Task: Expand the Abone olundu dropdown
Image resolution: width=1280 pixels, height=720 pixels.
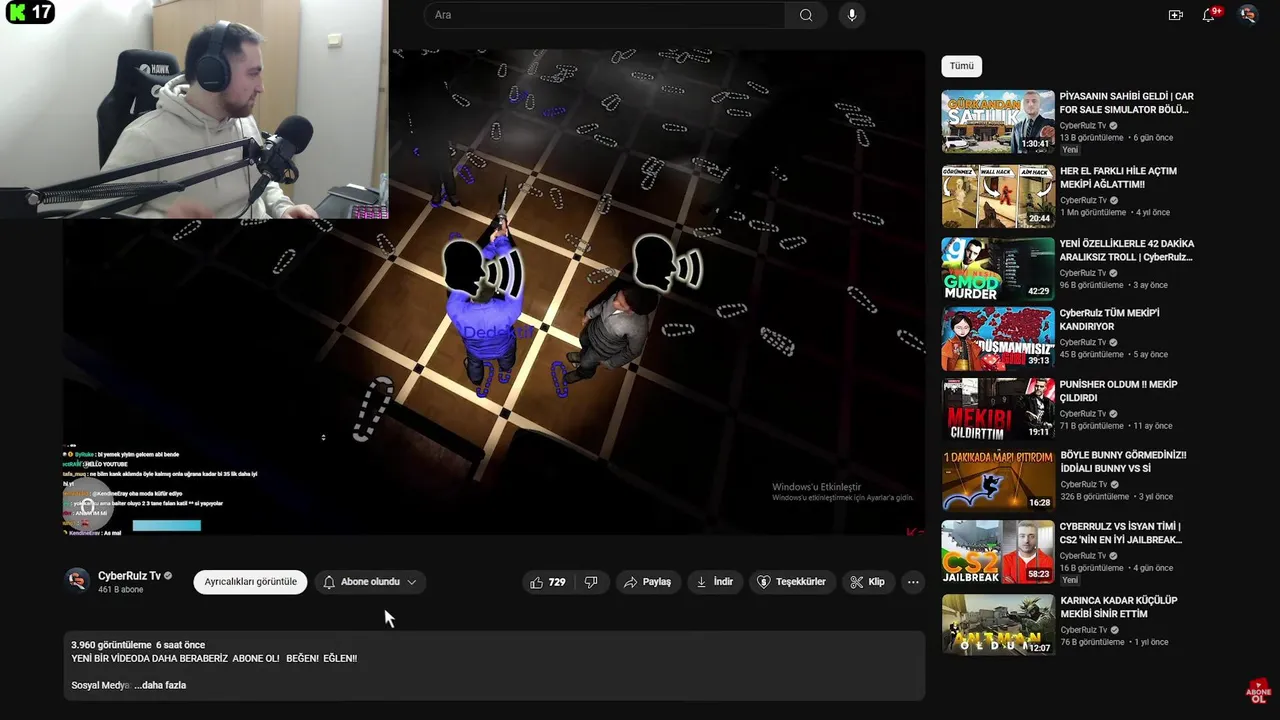Action: (369, 582)
